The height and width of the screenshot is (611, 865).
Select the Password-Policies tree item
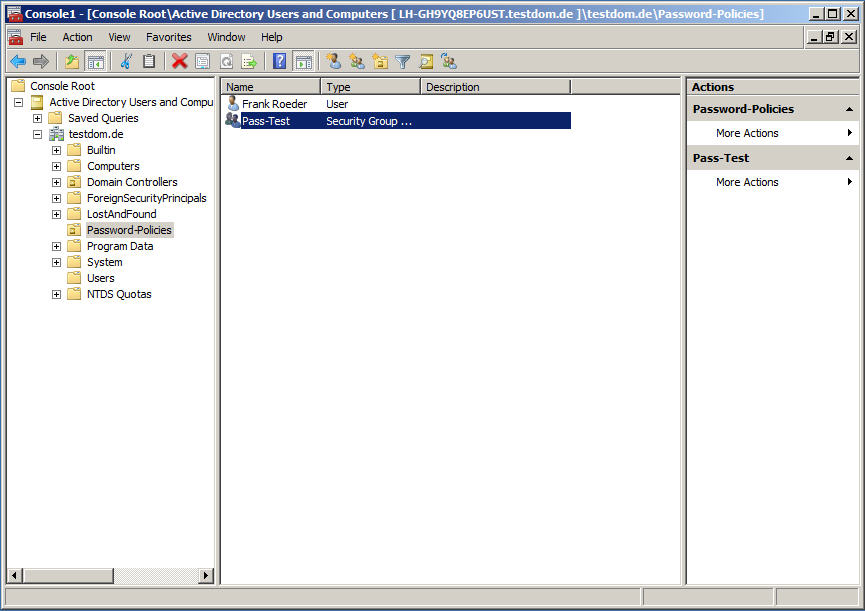130,230
